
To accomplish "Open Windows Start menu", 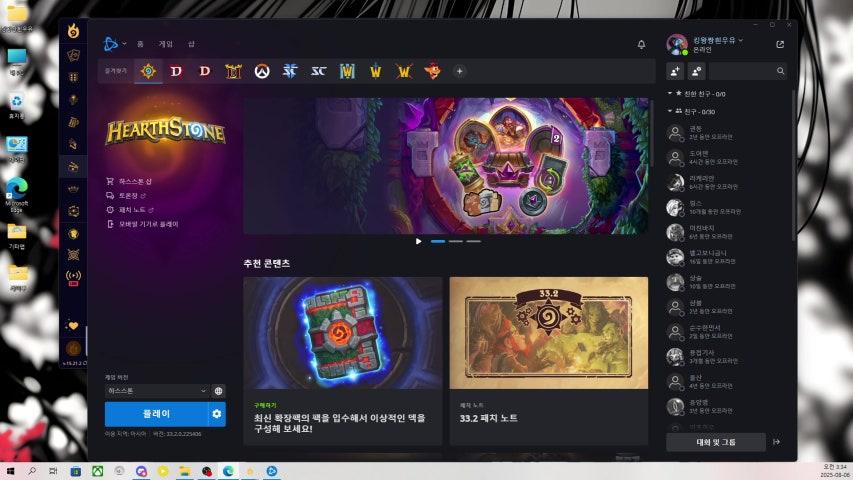I will (x=10, y=471).
